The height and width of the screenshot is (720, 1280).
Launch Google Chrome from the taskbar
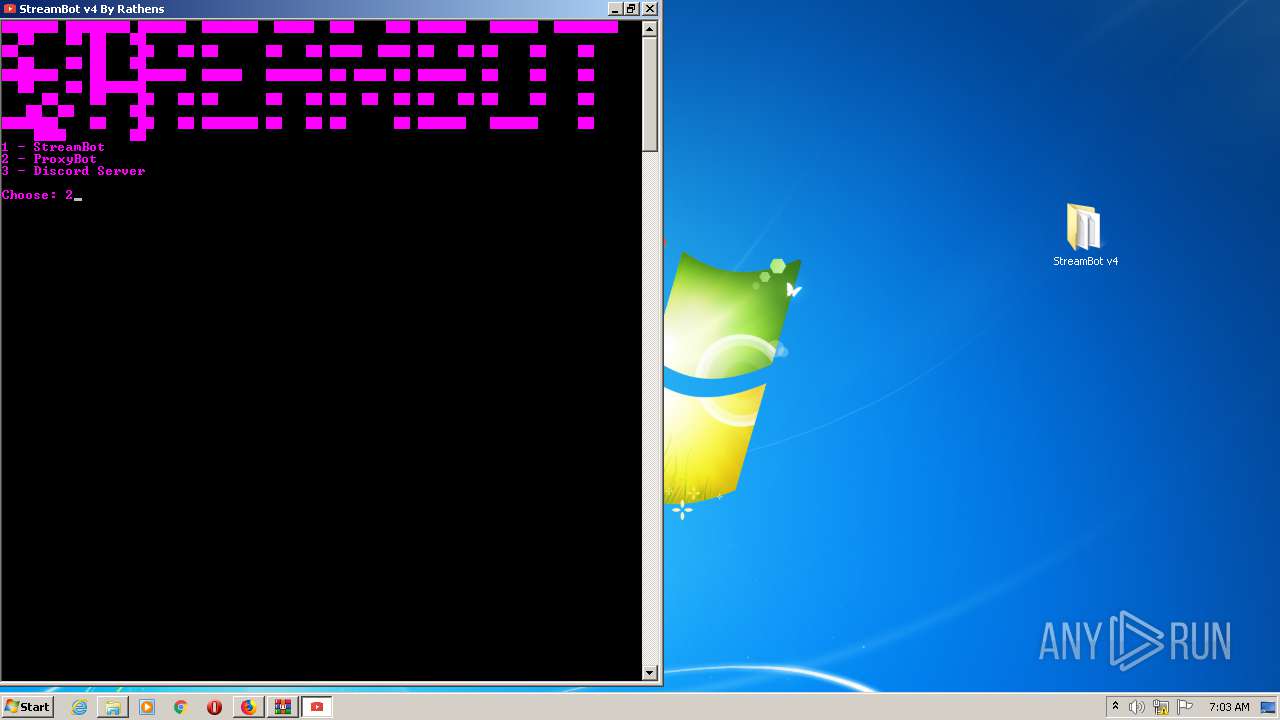181,707
